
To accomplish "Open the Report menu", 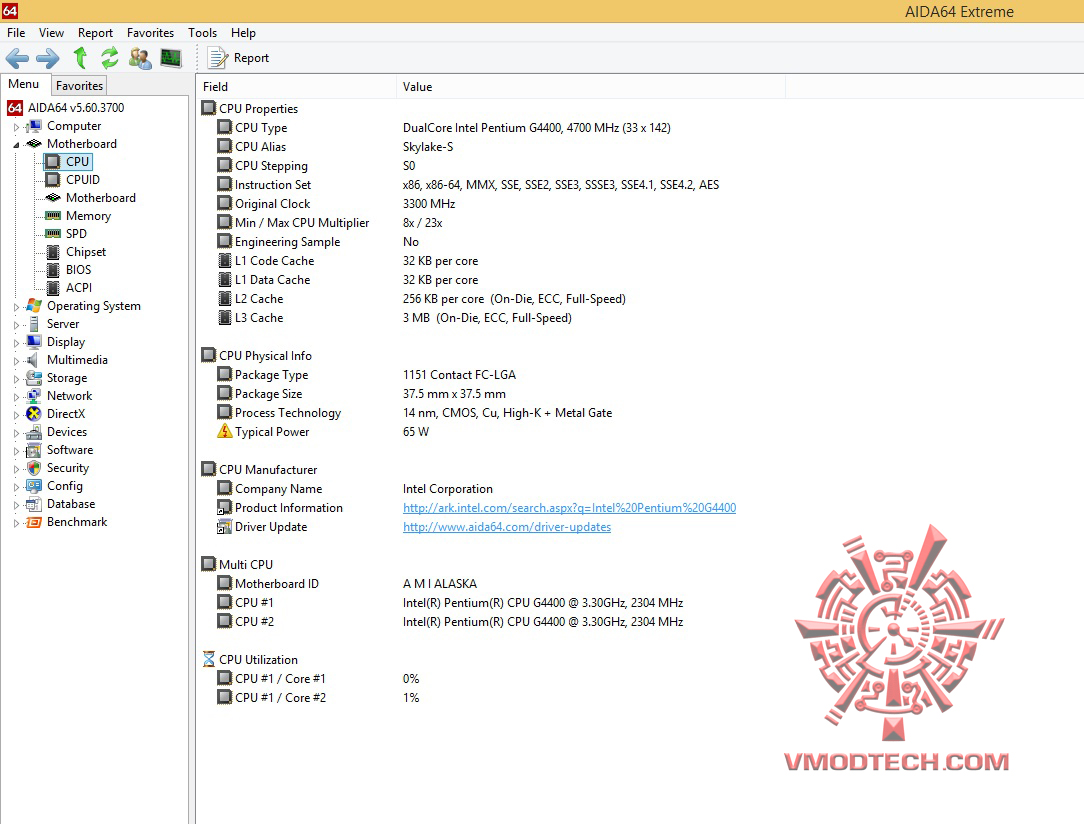I will click(x=95, y=32).
